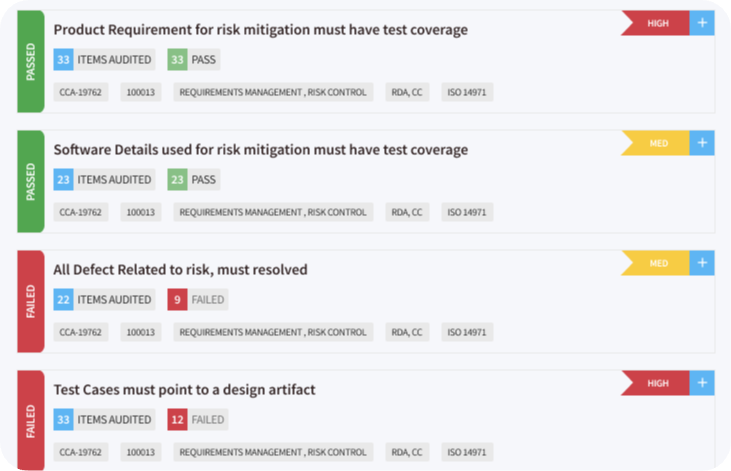
Task: Click plus icon on All Defect Related card
Action: coord(703,263)
